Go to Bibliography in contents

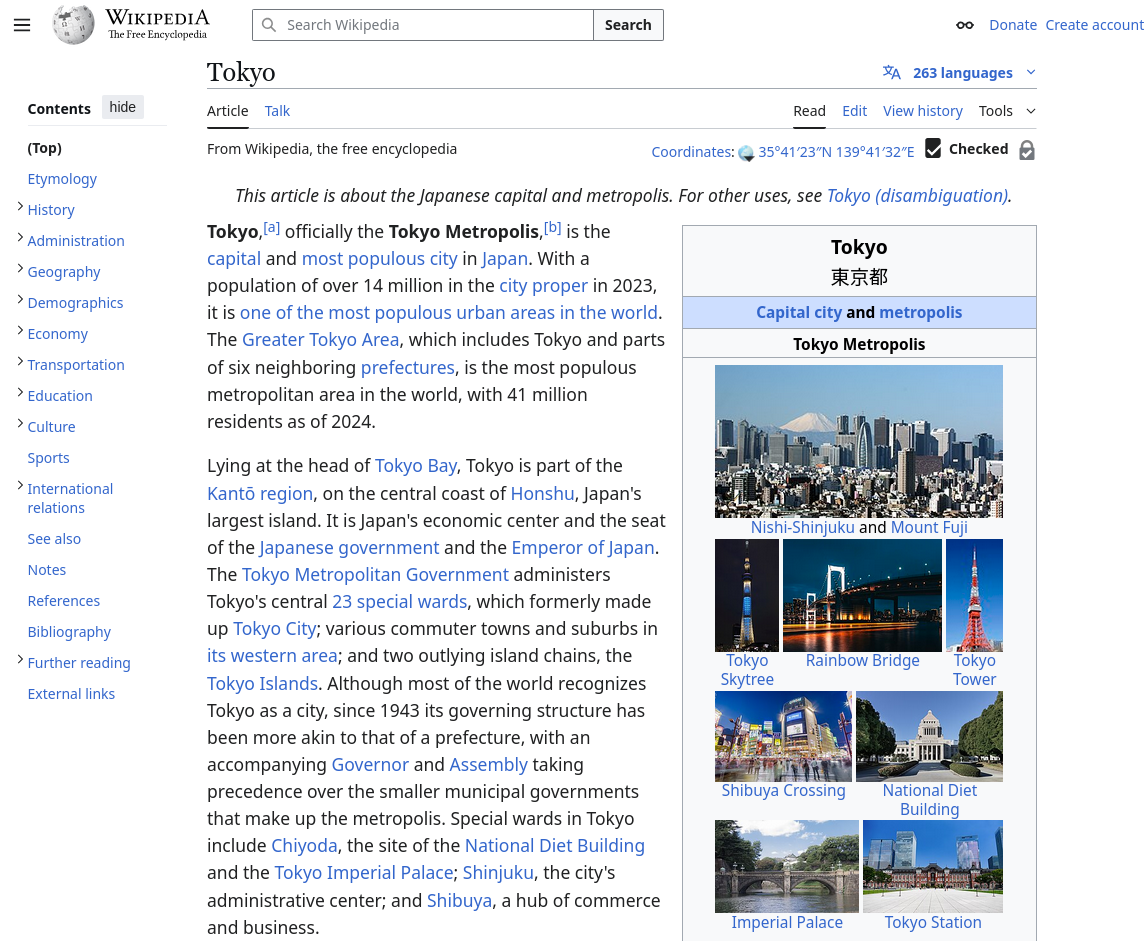click(x=69, y=631)
